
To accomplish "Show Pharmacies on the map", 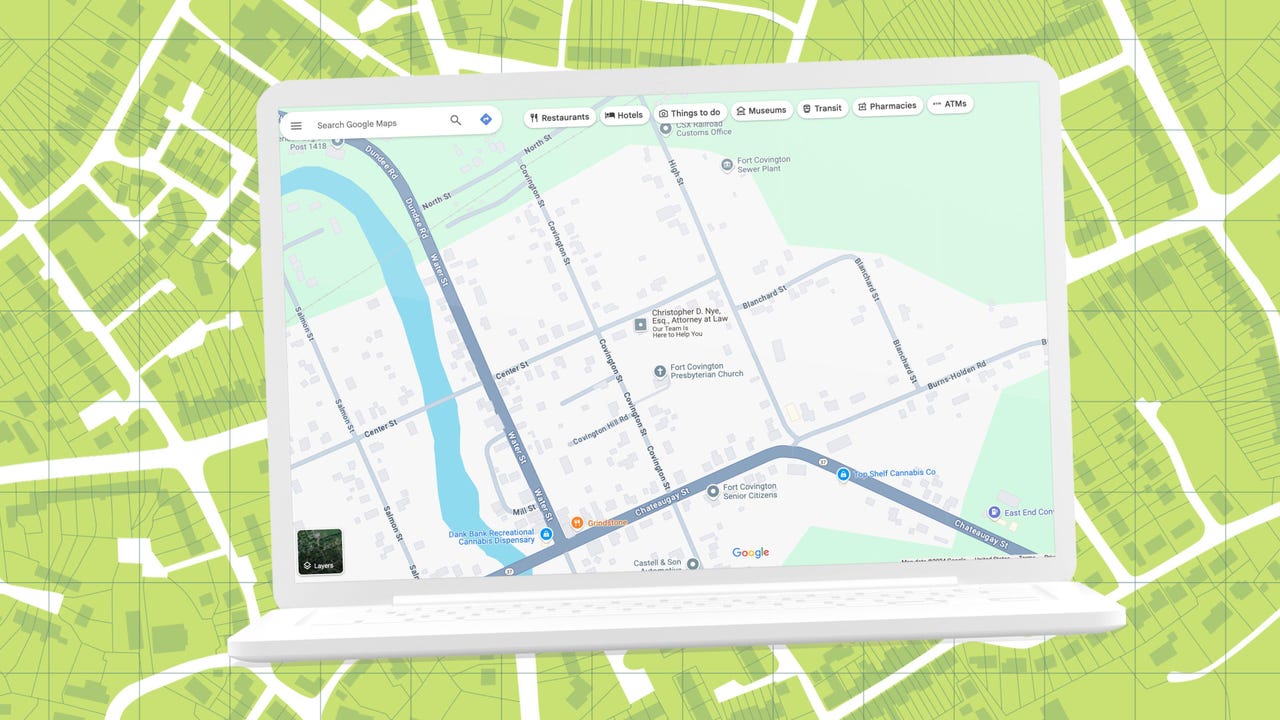I will click(x=887, y=106).
